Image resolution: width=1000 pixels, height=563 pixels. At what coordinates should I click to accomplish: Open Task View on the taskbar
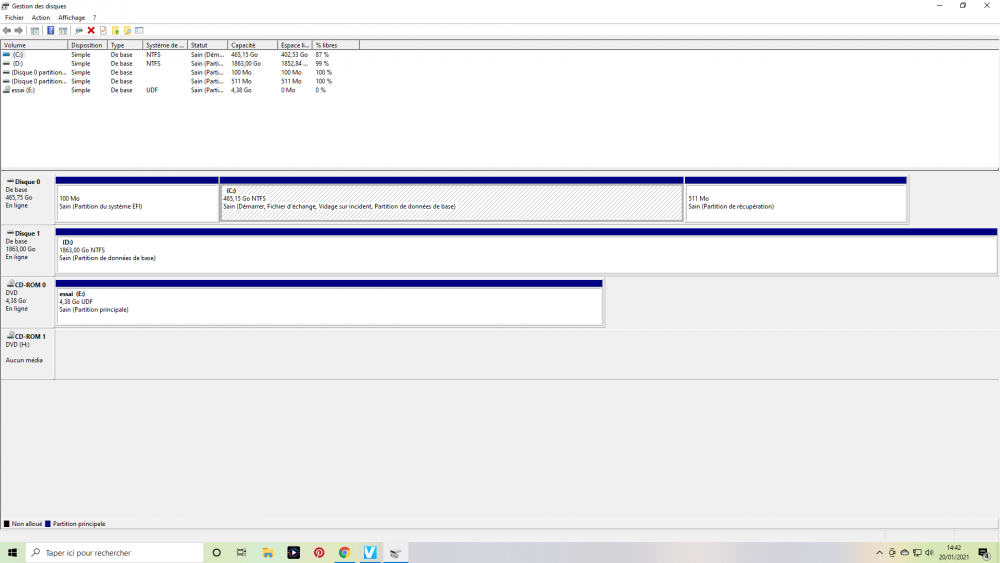242,553
